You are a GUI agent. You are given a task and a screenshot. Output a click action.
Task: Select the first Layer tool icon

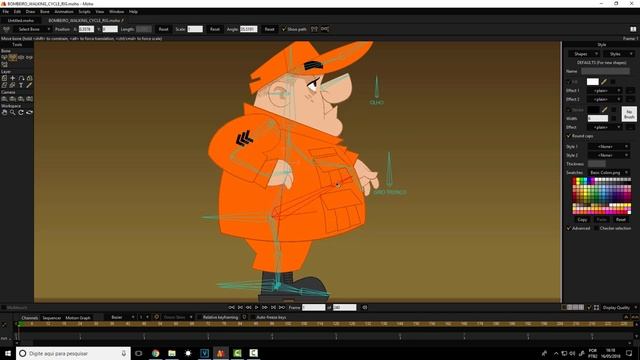point(4,78)
